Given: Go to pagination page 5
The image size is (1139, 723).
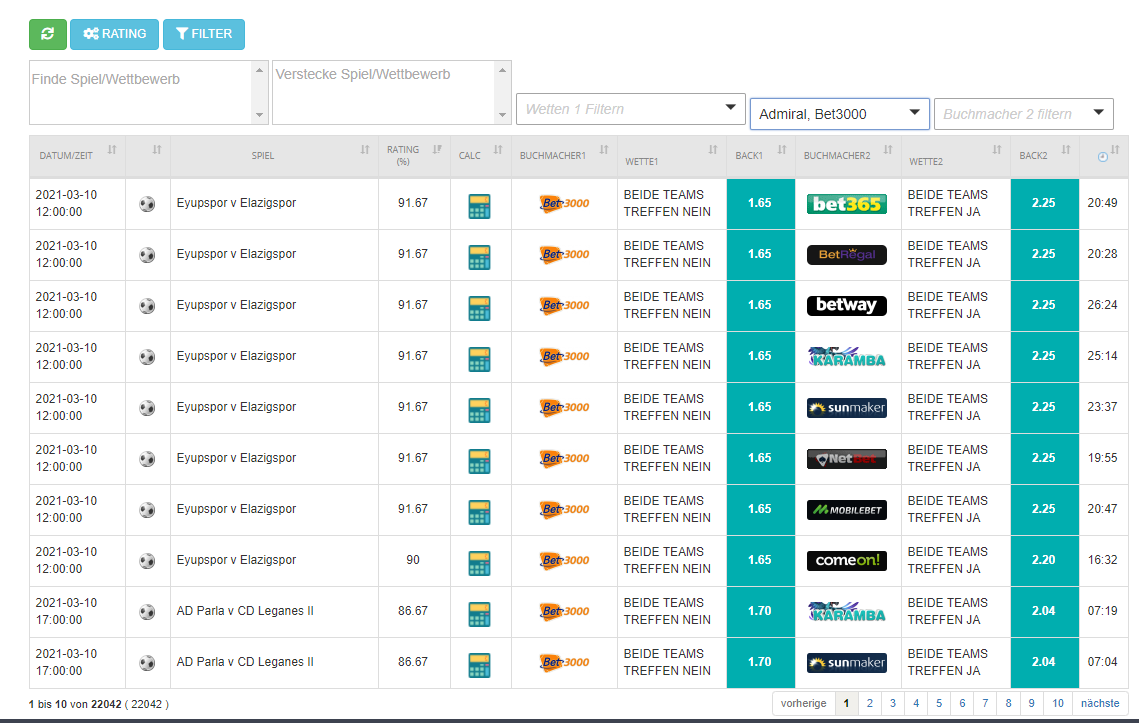Looking at the screenshot, I should coord(939,703).
